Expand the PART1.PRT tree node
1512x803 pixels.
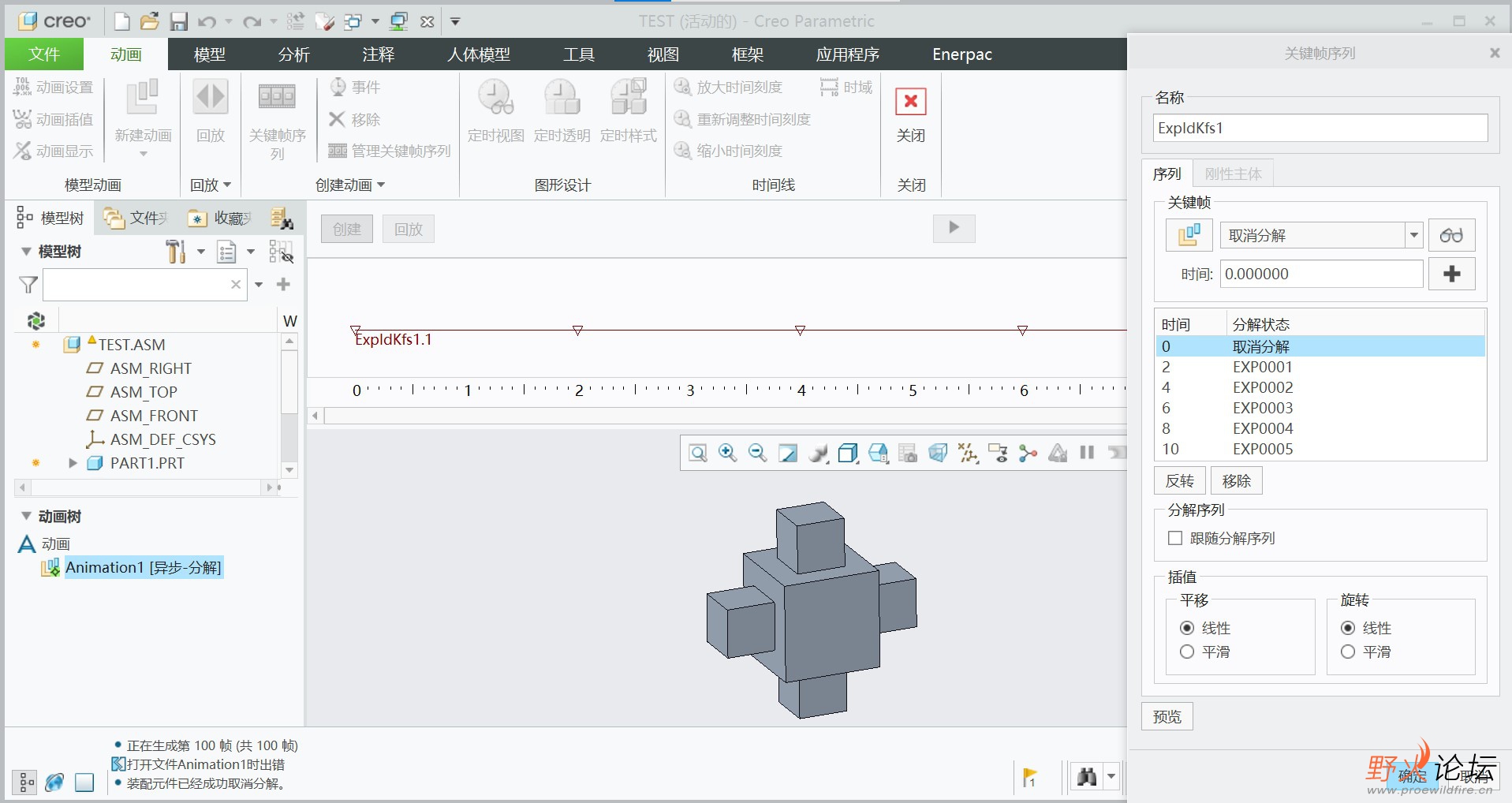pos(73,463)
